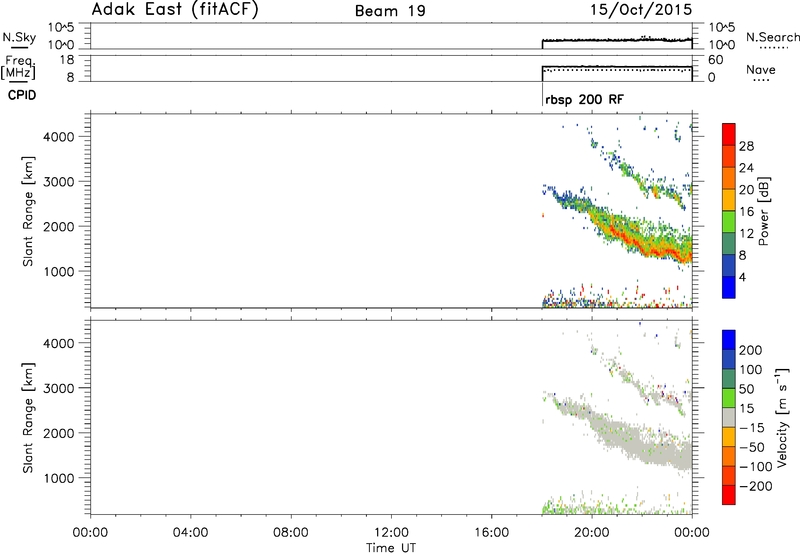Click the '16:00' time tick label
Viewport: 800px width, 554px height.
point(491,533)
